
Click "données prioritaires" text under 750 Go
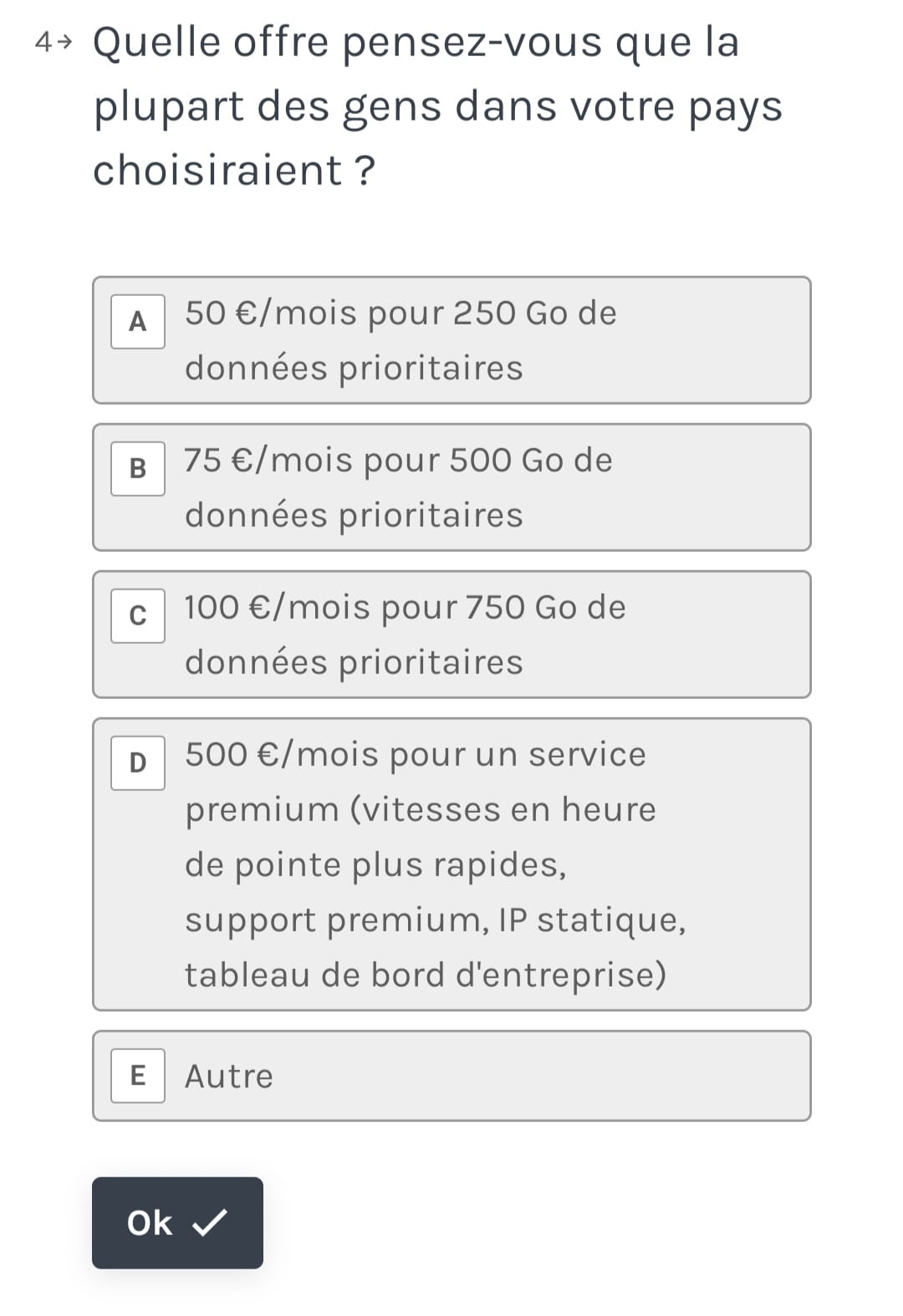click(x=354, y=662)
